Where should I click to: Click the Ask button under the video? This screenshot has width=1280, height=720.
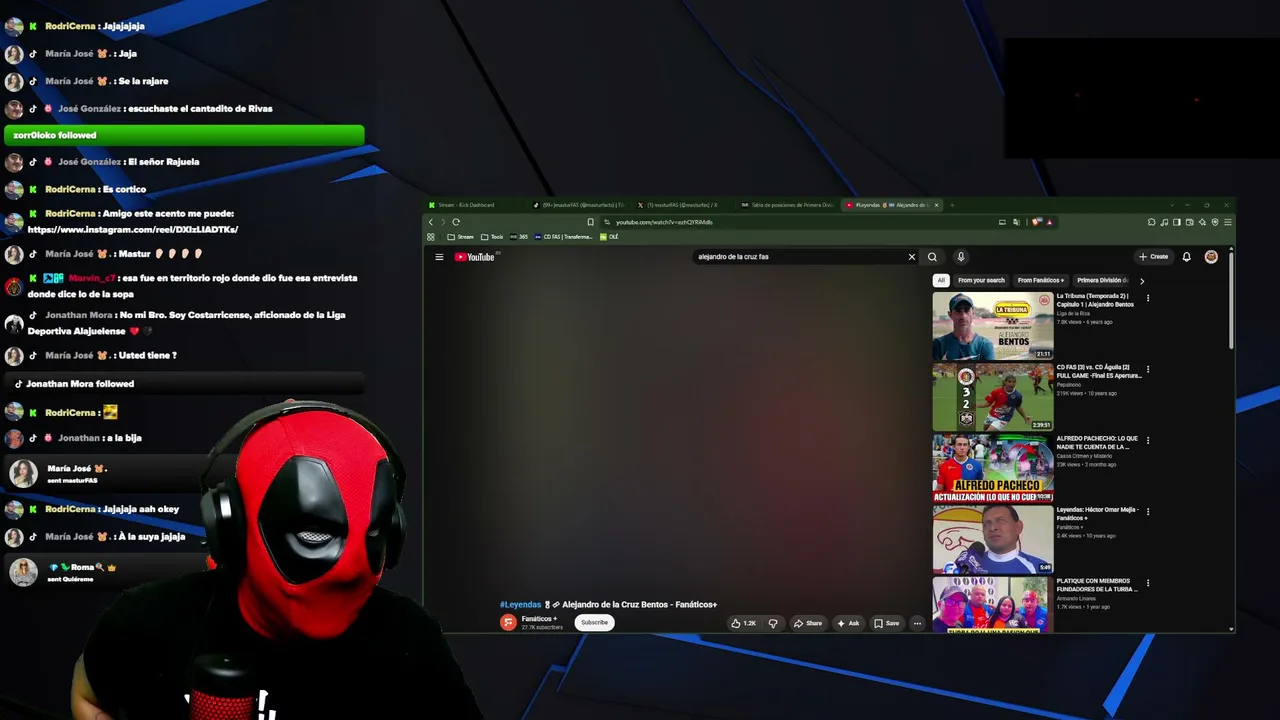[848, 623]
